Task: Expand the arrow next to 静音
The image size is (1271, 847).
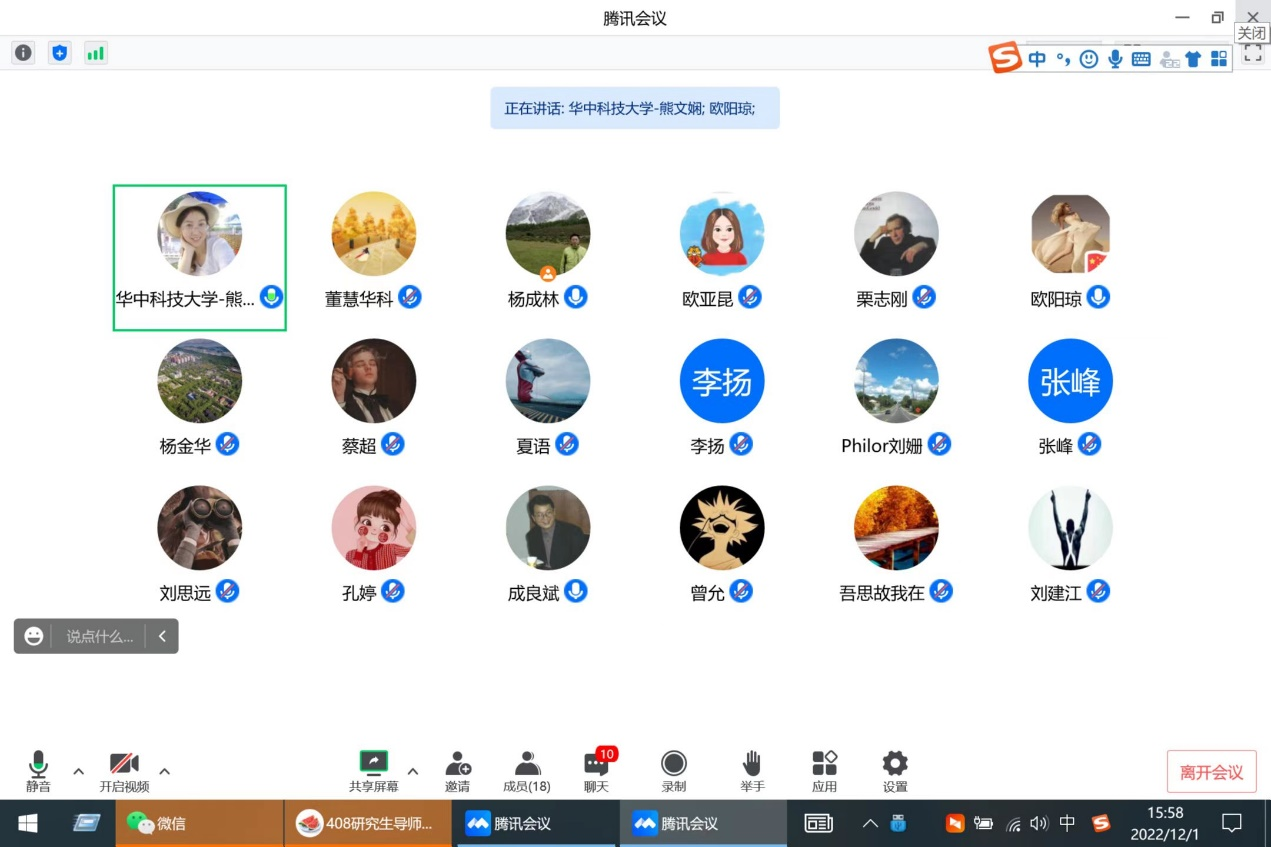Action: click(x=78, y=771)
